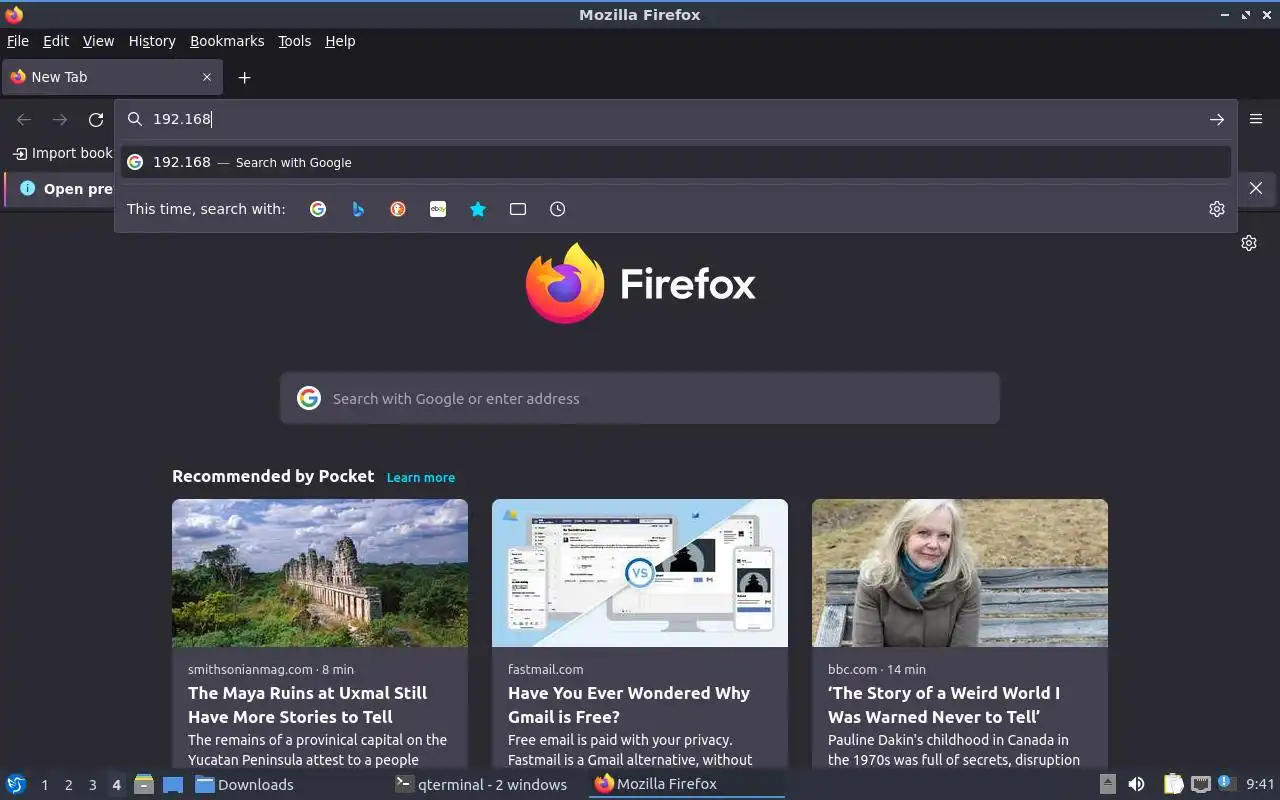Open the volume control tray icon
This screenshot has width=1280, height=800.
pos(1136,784)
